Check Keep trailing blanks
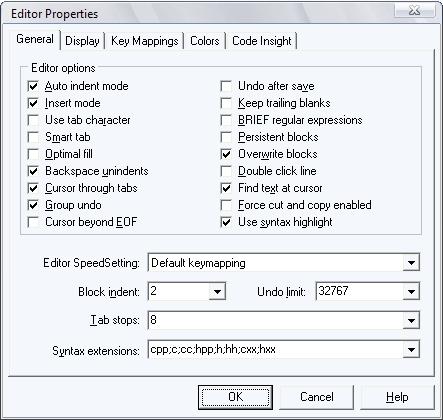This screenshot has width=443, height=420. tap(226, 103)
